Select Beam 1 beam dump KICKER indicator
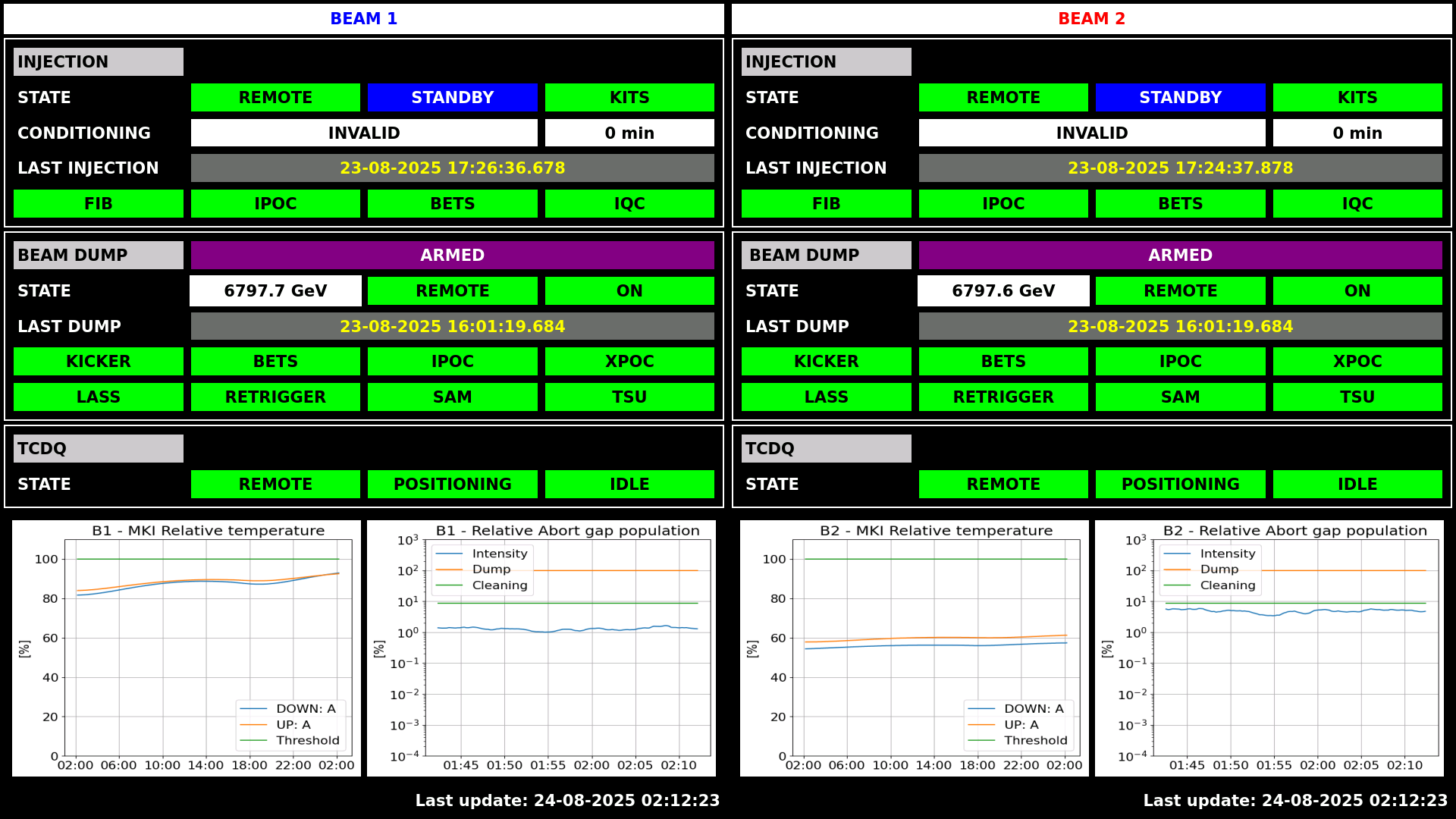Screen dimensions: 1456x819 coord(98,361)
